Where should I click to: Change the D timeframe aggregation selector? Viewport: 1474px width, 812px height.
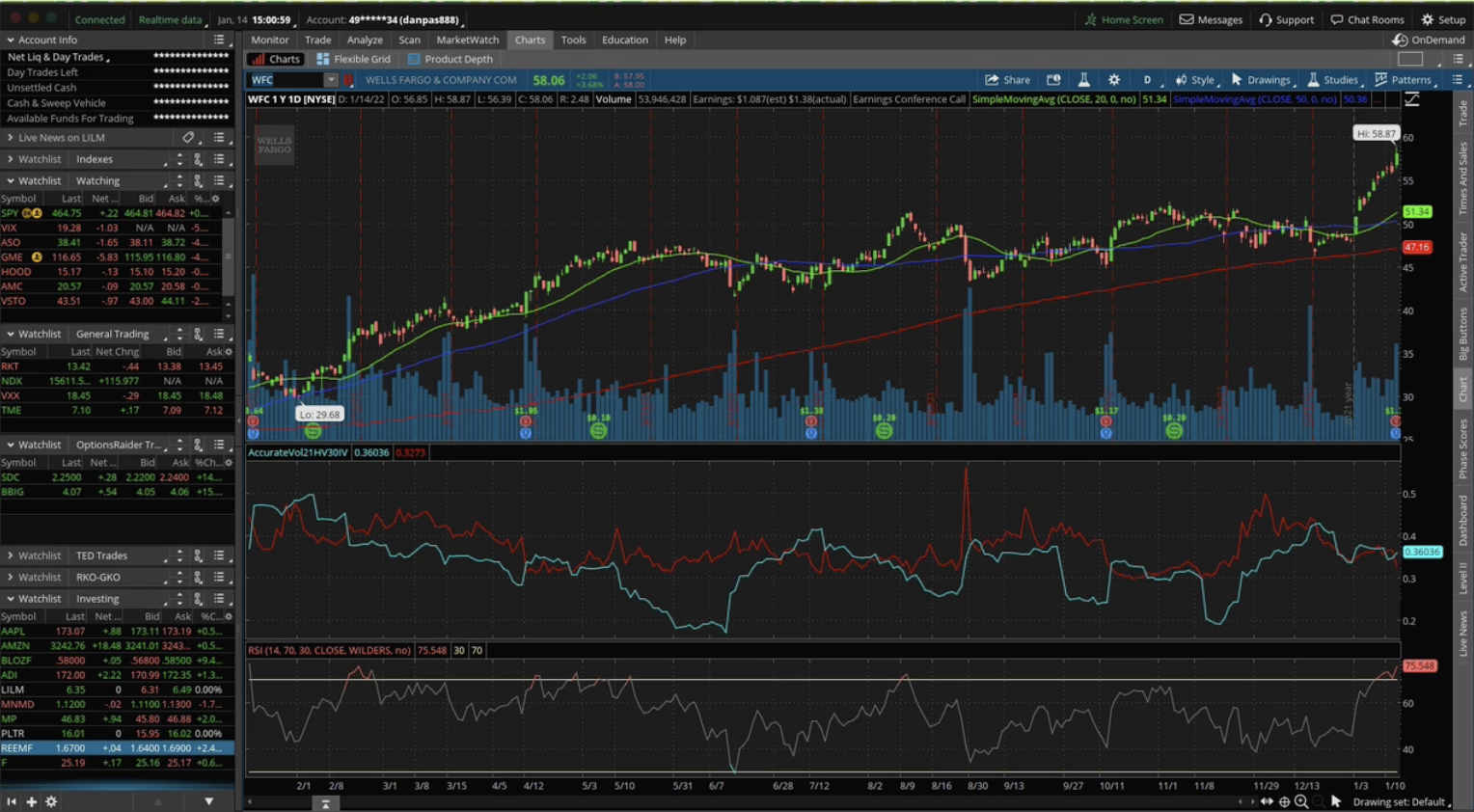click(x=1147, y=80)
